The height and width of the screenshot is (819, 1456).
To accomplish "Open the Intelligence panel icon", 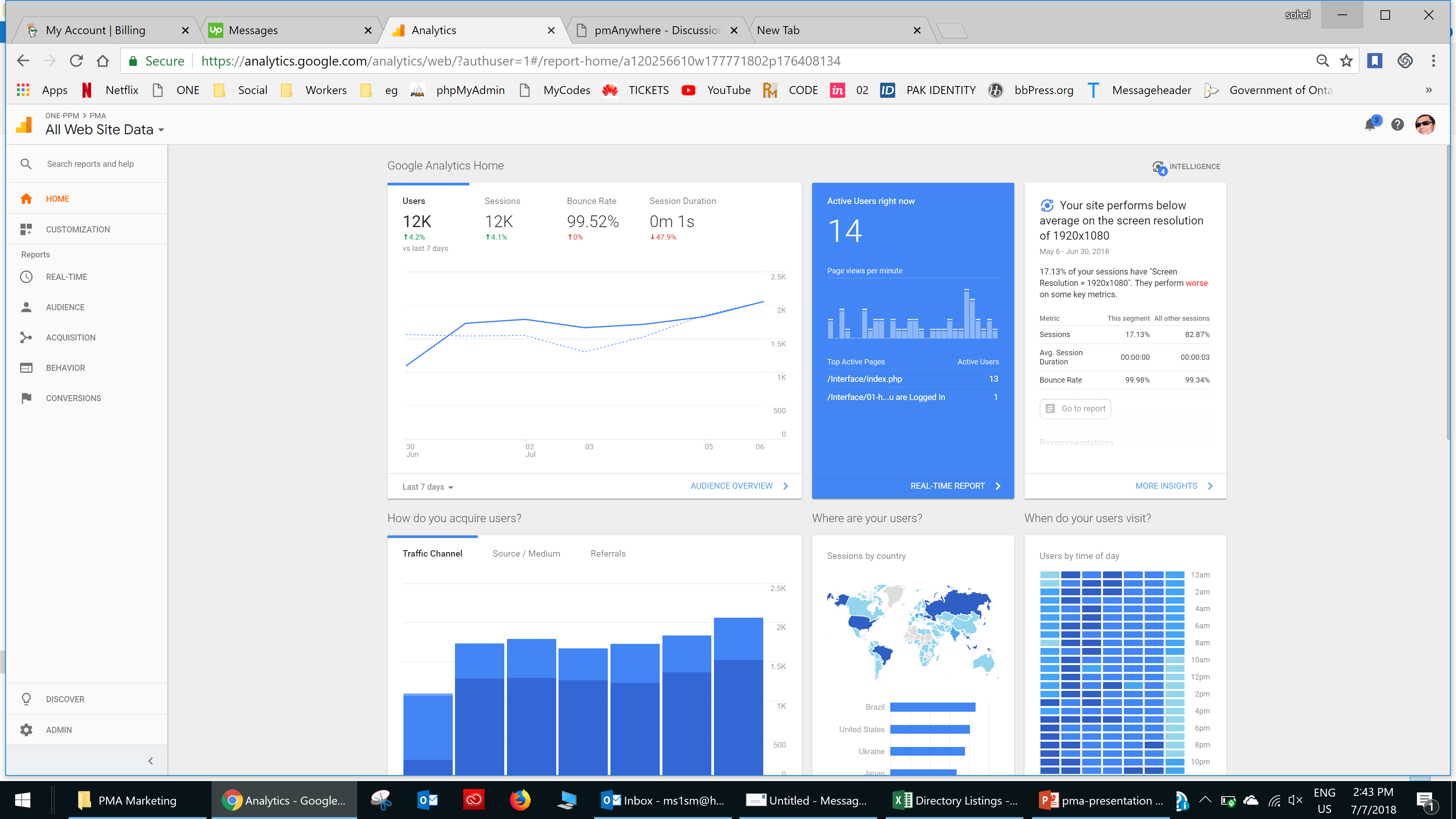I will (1159, 167).
